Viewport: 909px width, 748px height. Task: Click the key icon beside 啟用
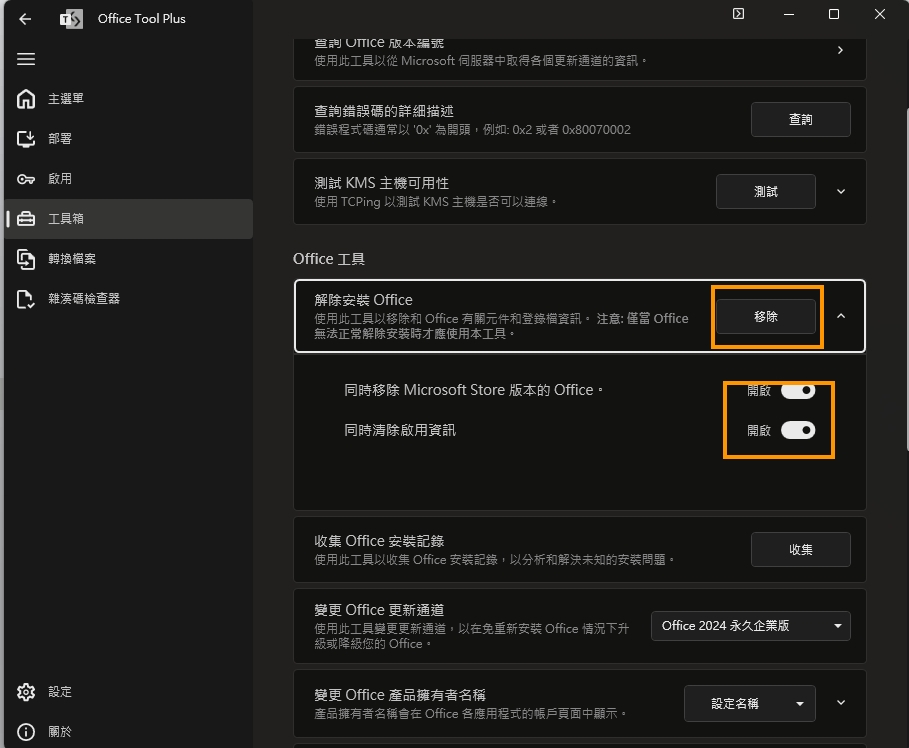26,179
